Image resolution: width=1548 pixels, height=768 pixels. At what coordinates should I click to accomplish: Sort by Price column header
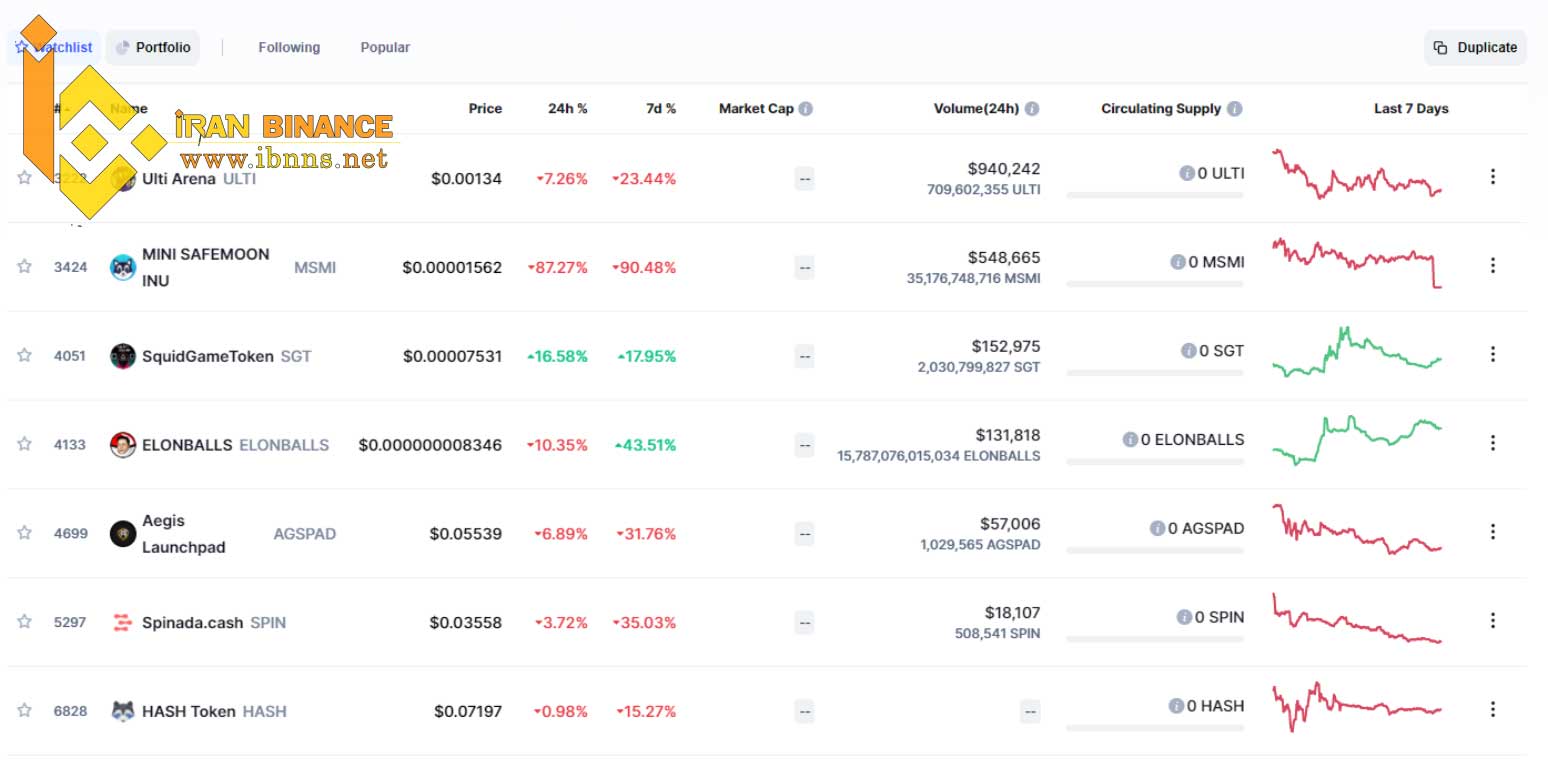coord(485,109)
